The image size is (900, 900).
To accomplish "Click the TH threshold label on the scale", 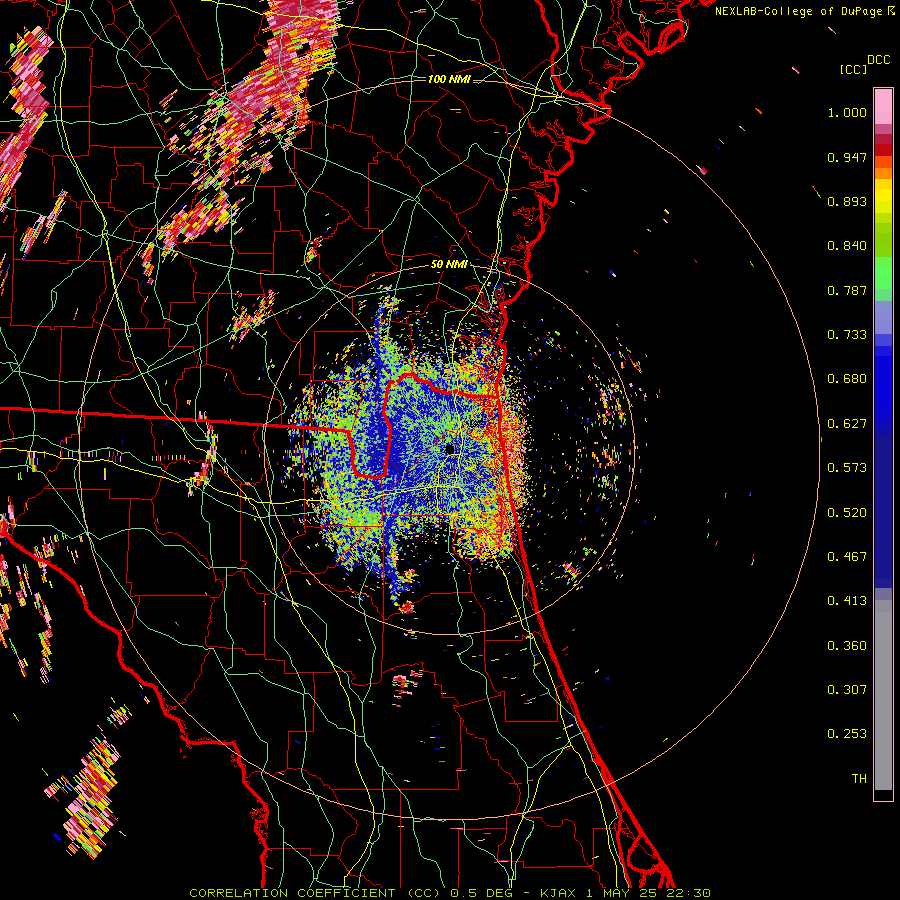I will tap(859, 779).
